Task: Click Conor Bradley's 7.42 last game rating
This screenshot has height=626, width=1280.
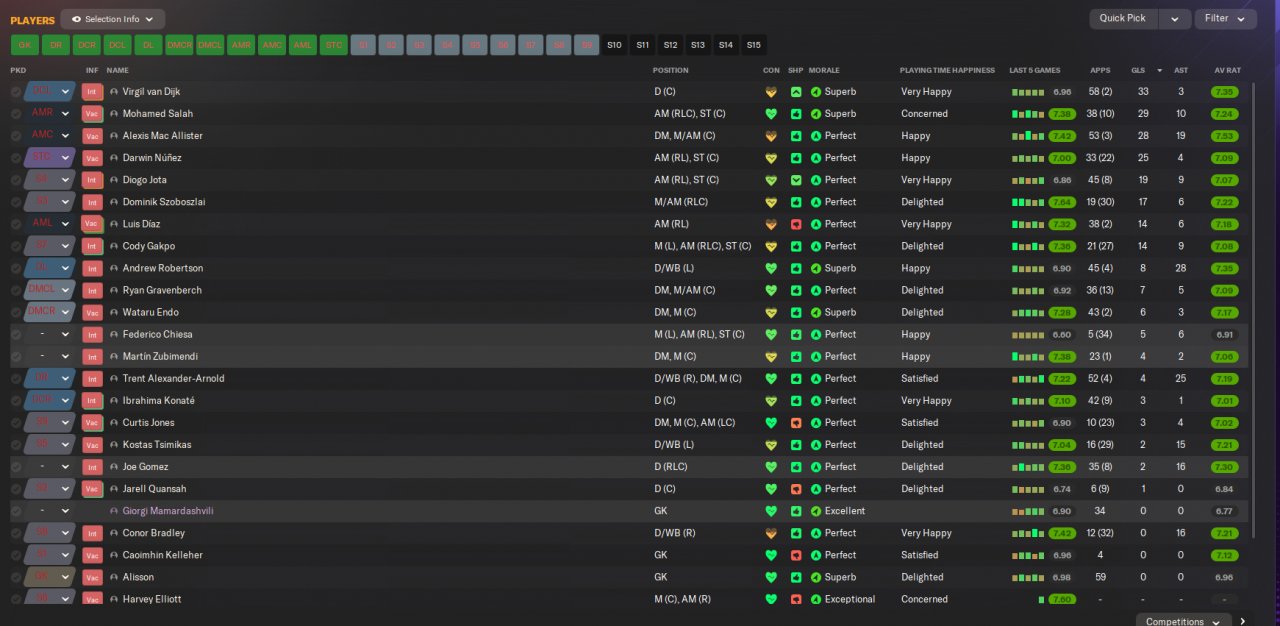Action: [x=1062, y=533]
